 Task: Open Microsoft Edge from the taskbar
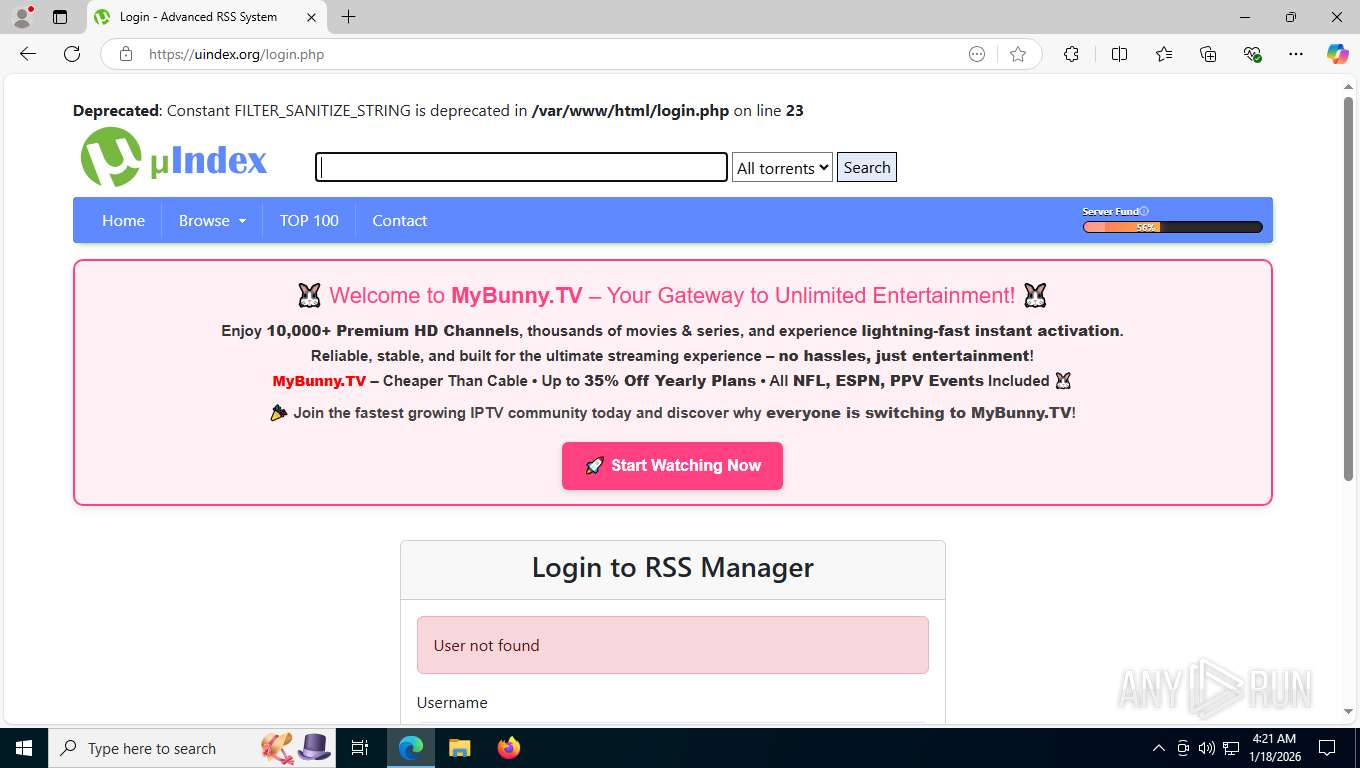click(x=411, y=748)
